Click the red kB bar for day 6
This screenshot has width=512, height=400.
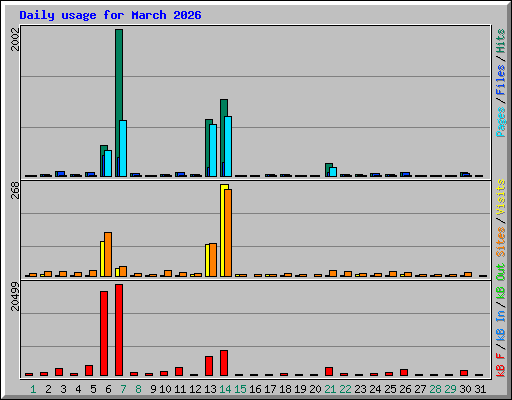[104, 334]
